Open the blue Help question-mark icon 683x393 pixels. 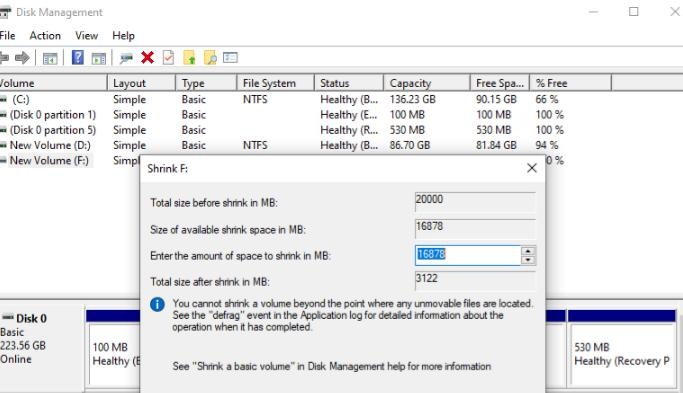[x=78, y=58]
